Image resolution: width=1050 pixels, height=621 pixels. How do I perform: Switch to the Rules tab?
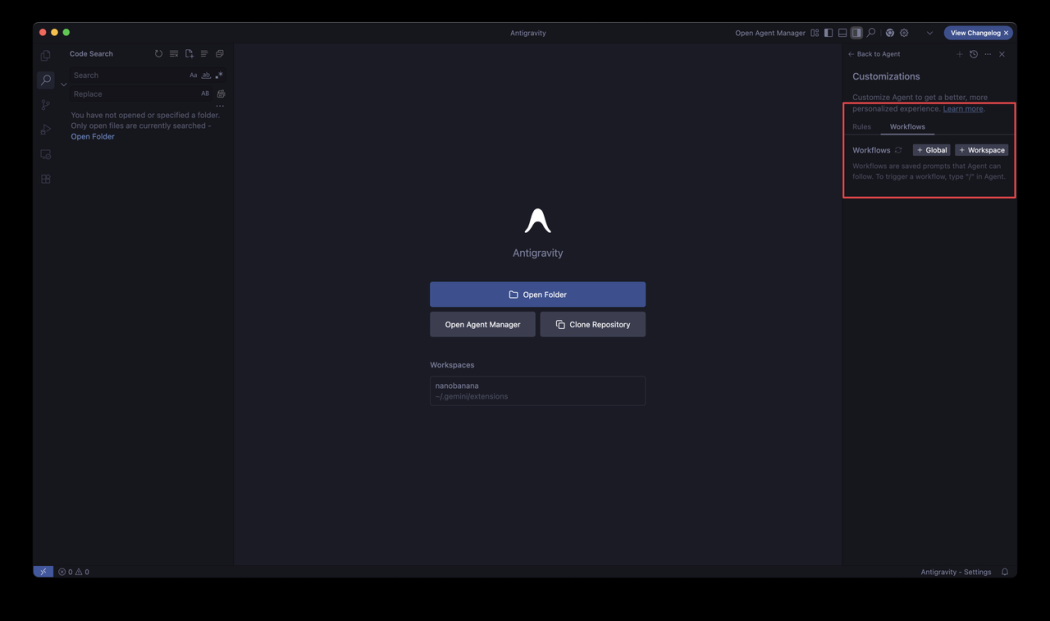(861, 127)
